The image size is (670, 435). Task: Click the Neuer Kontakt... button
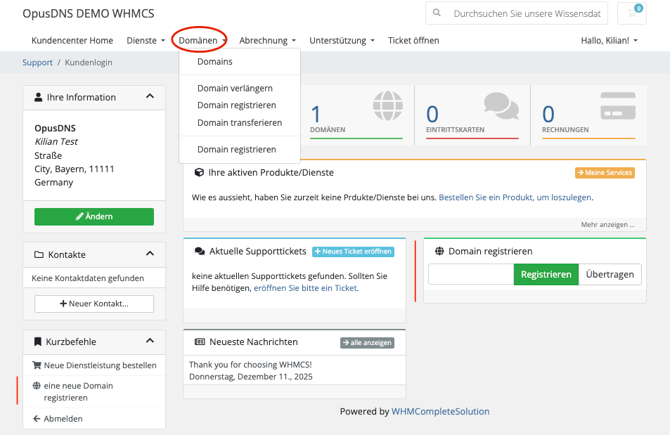click(x=94, y=304)
